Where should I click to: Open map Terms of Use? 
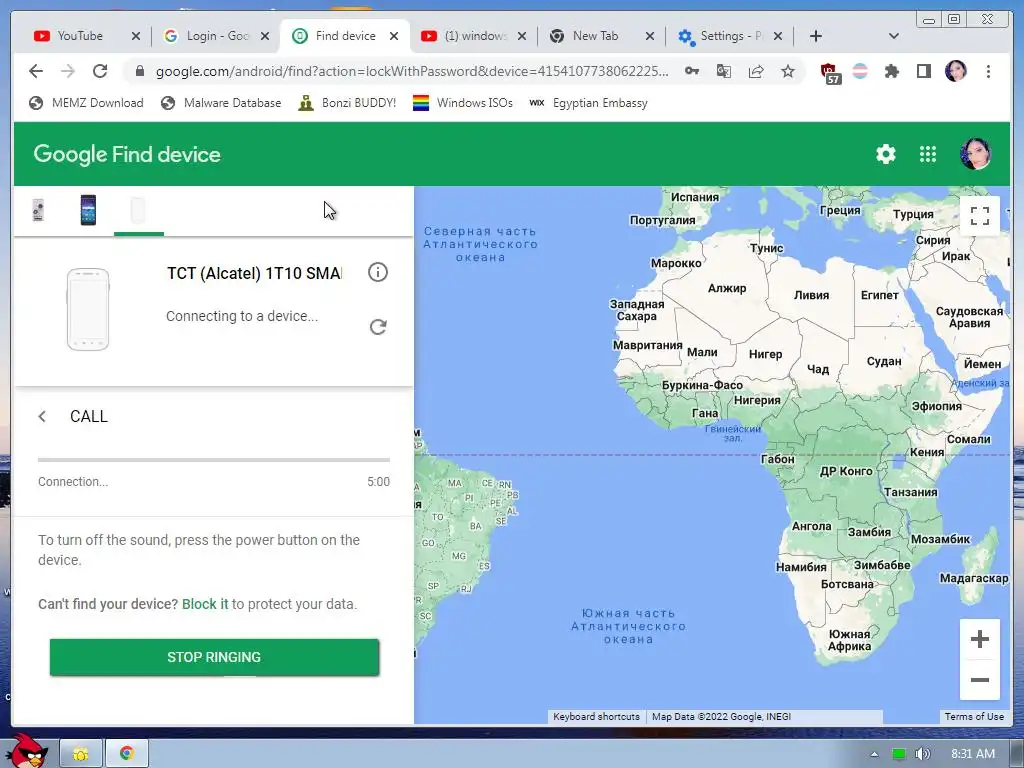click(x=974, y=716)
